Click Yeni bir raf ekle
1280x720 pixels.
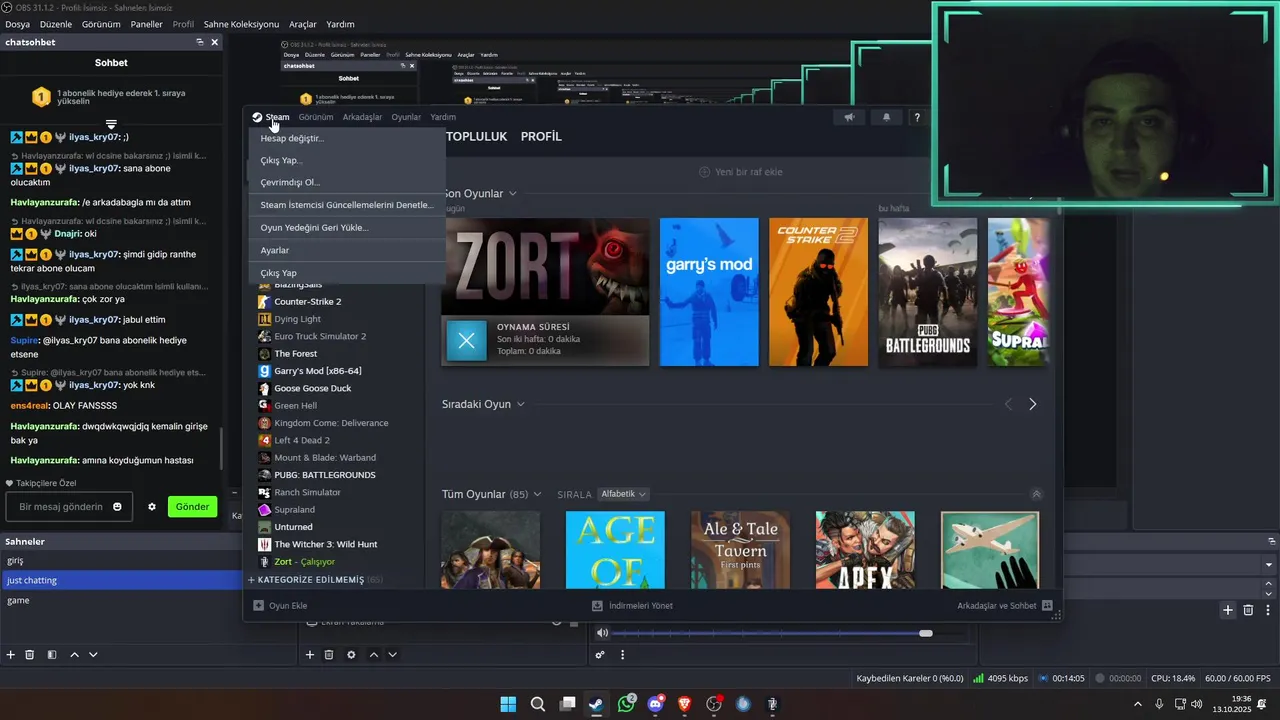pyautogui.click(x=741, y=172)
